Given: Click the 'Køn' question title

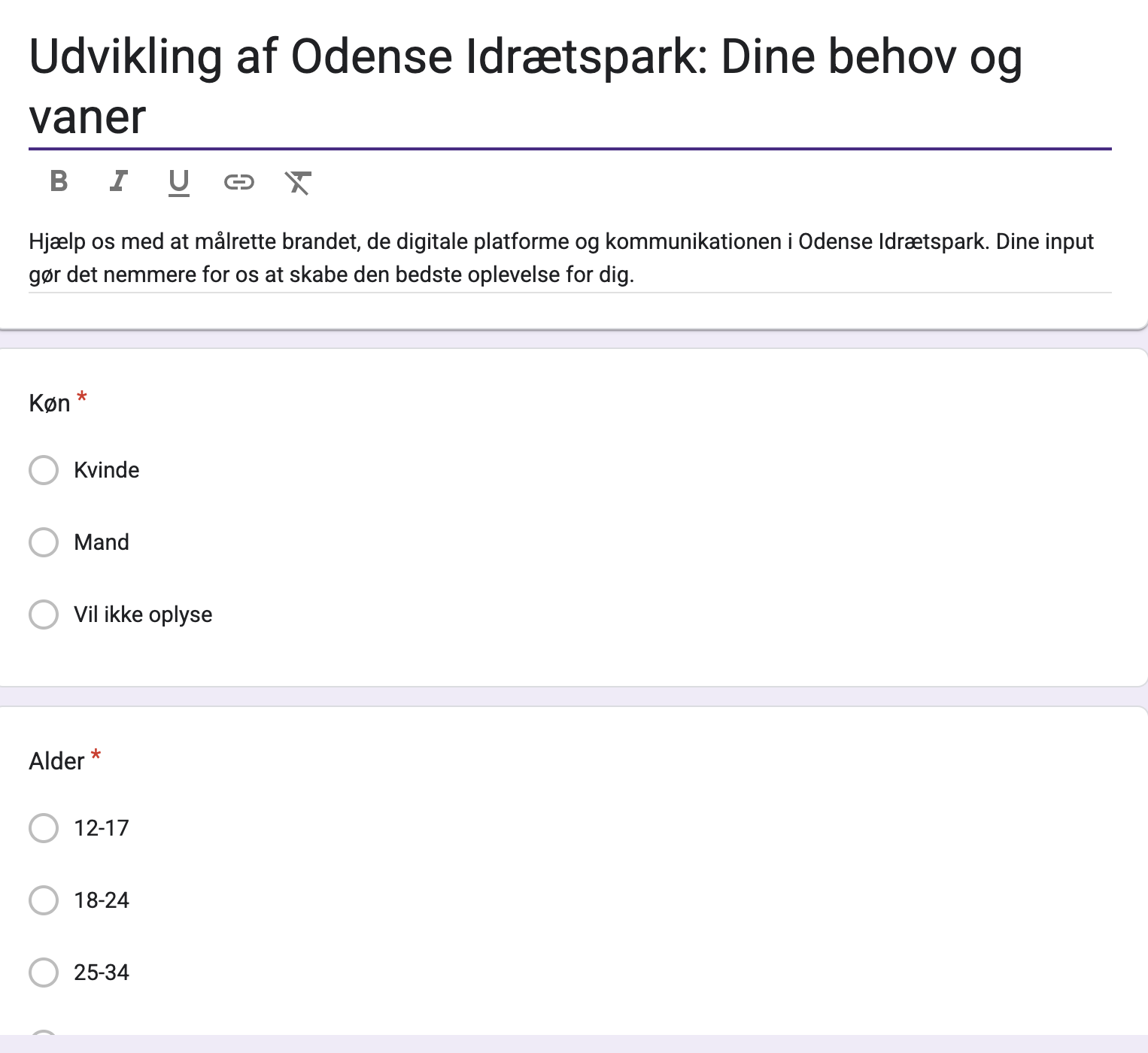Looking at the screenshot, I should pyautogui.click(x=50, y=404).
